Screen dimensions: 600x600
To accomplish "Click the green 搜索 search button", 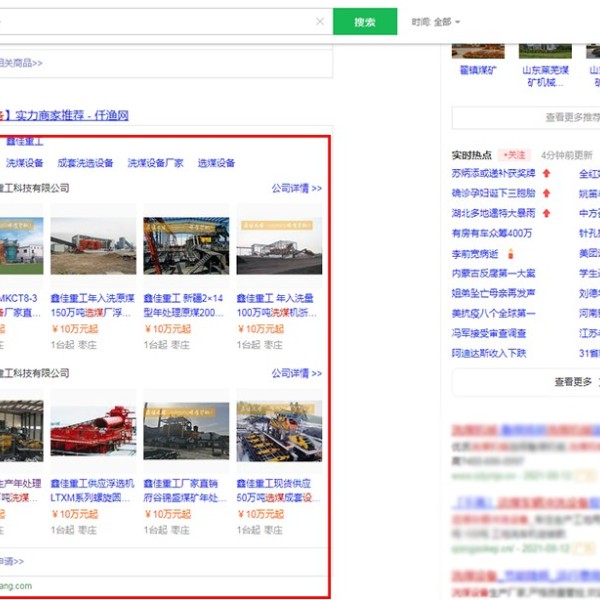I will click(x=365, y=22).
